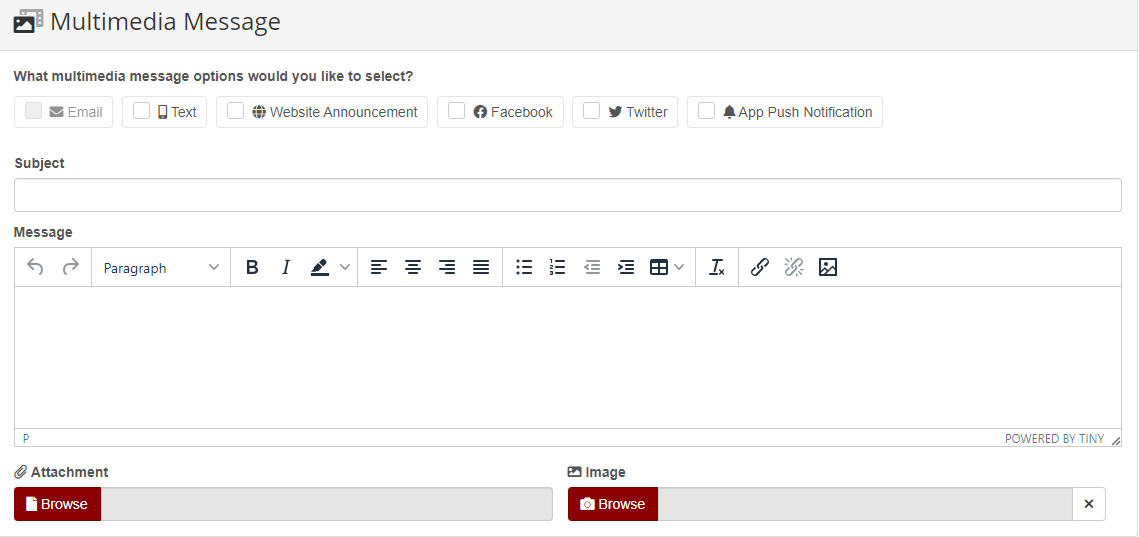Browse for an attachment file
1139x537 pixels.
pyautogui.click(x=57, y=504)
